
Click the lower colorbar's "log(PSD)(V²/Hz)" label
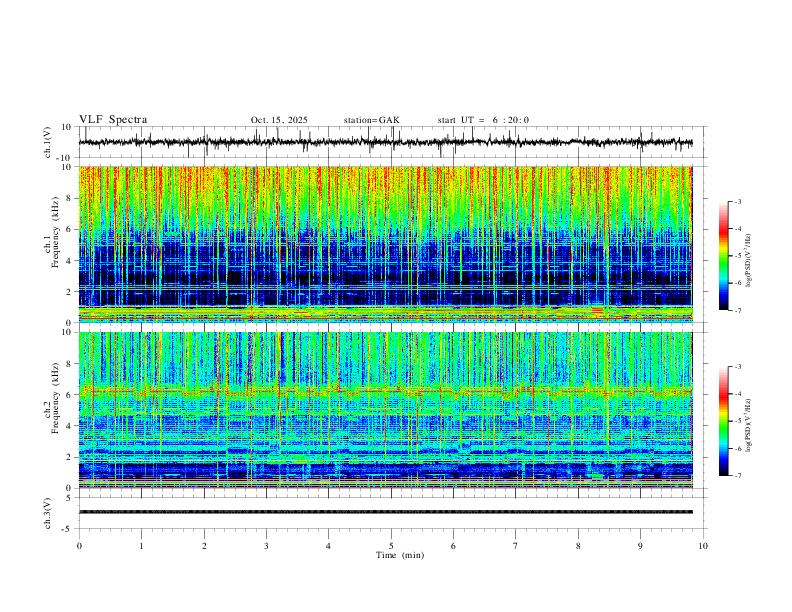pos(749,425)
